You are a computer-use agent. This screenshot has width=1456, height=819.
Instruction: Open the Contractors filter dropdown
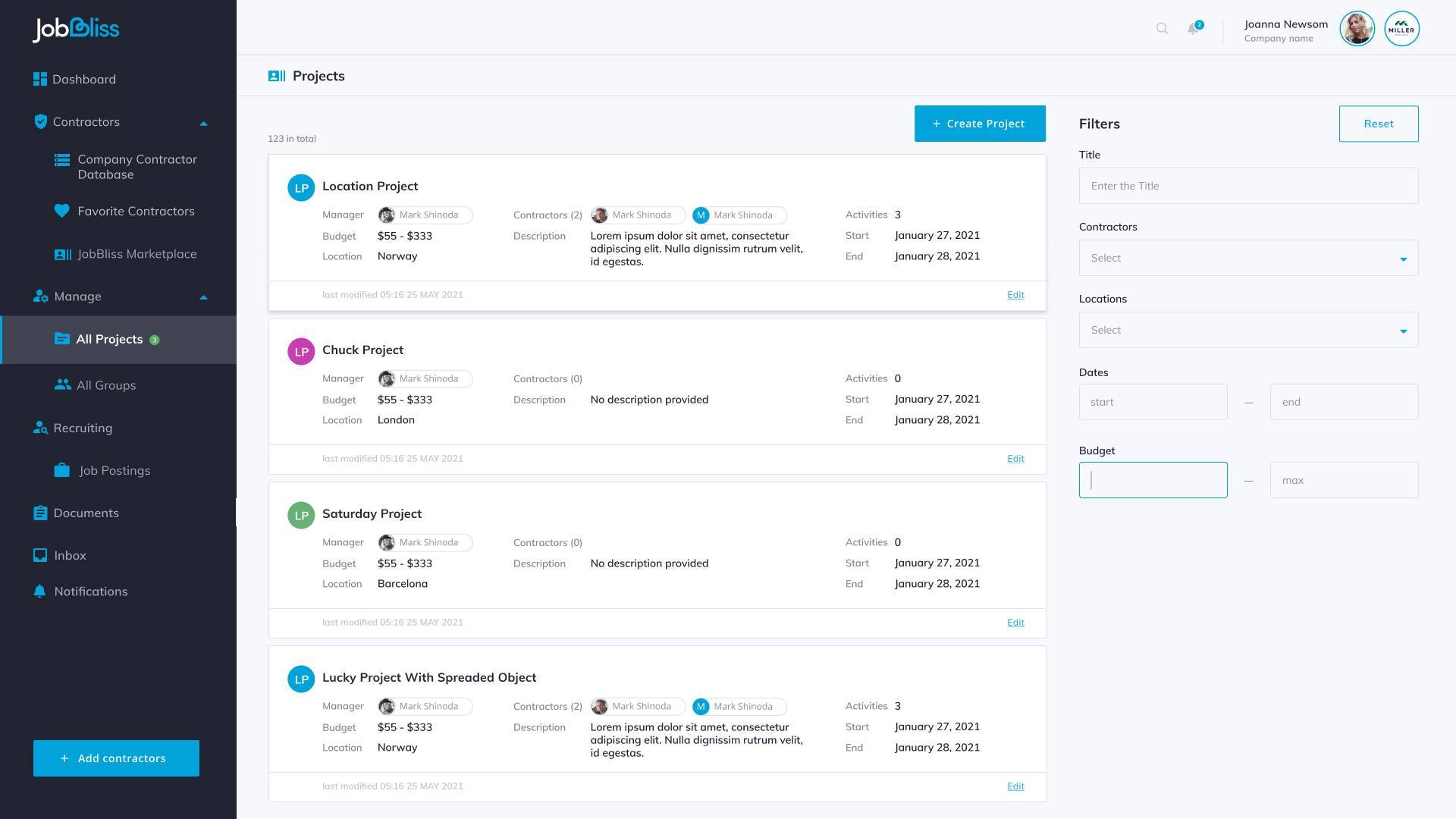click(1248, 259)
